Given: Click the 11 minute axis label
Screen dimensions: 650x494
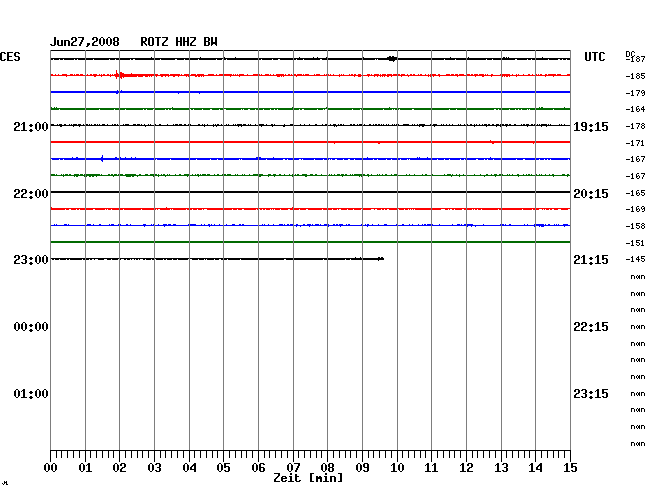Looking at the screenshot, I should click(431, 468).
